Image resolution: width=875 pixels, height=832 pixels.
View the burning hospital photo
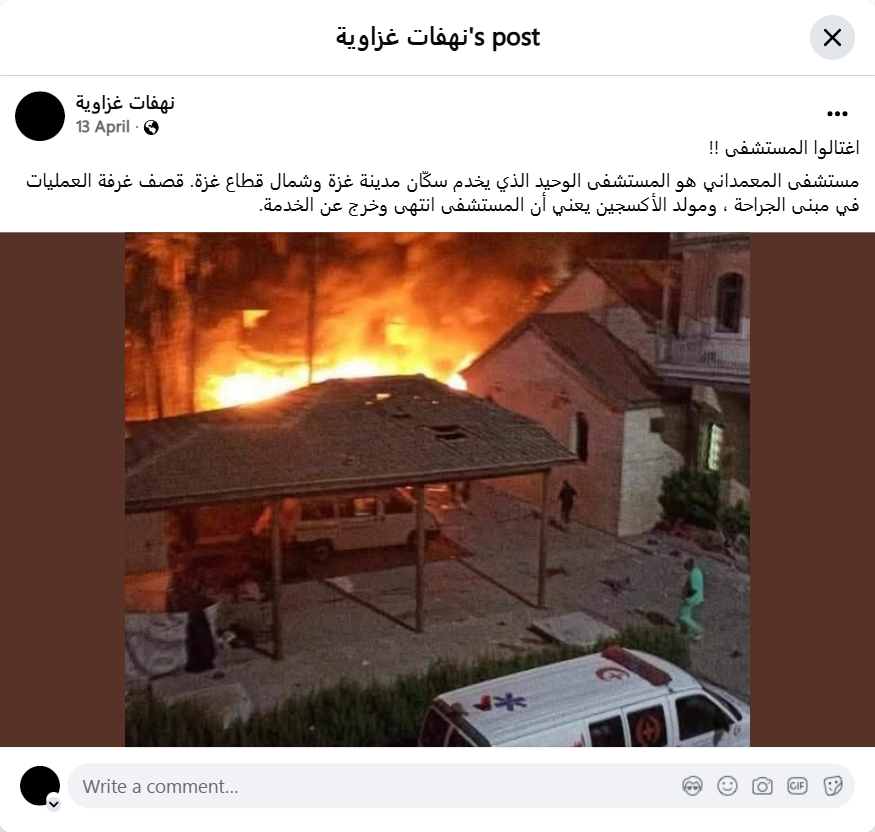tap(437, 489)
